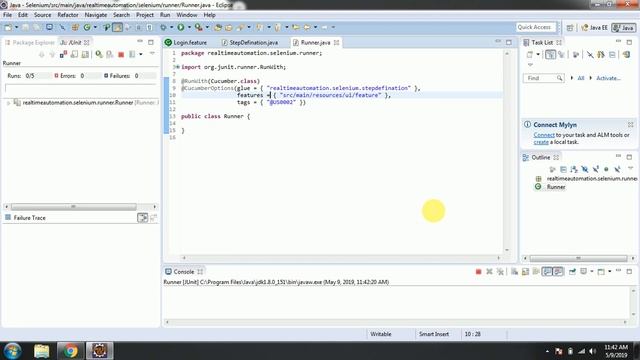
Task: Click Next Failed Test down arrow
Action: point(41,54)
